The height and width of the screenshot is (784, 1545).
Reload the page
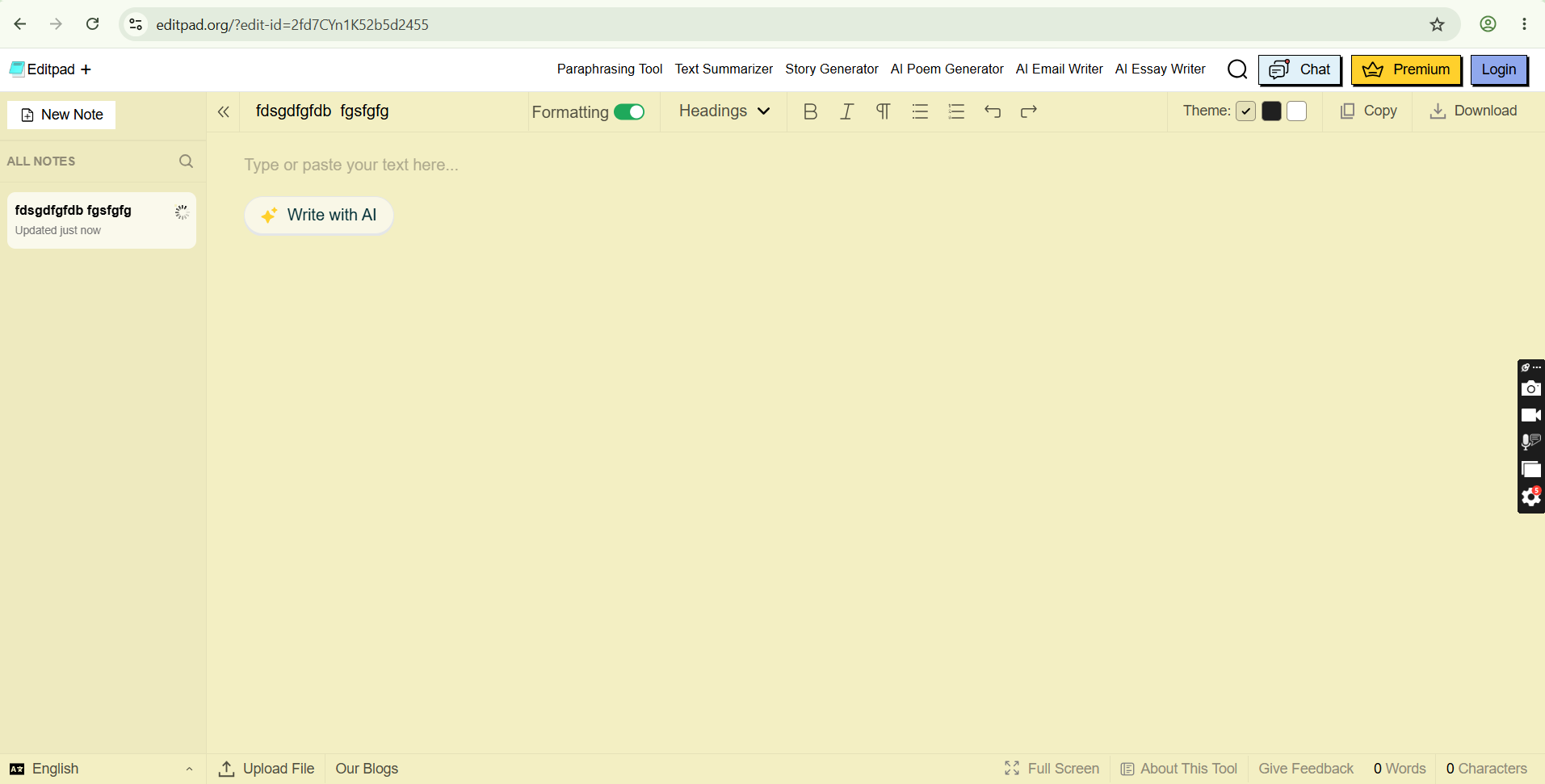pyautogui.click(x=93, y=24)
